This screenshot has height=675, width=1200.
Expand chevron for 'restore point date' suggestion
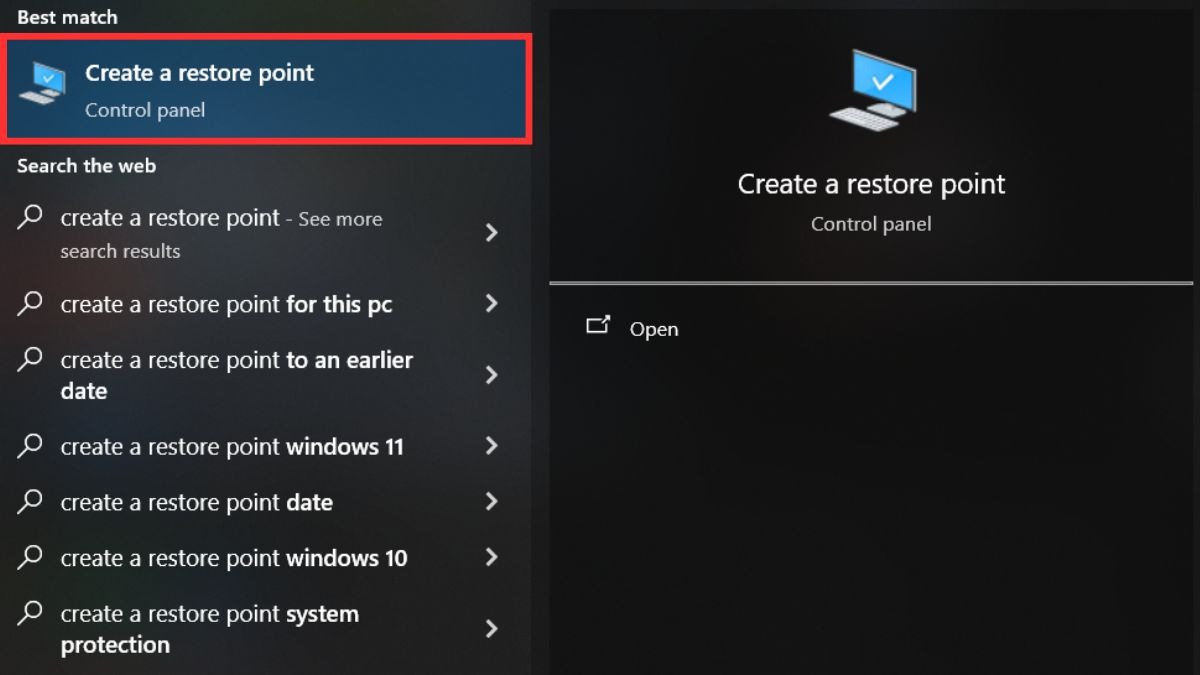tap(491, 502)
